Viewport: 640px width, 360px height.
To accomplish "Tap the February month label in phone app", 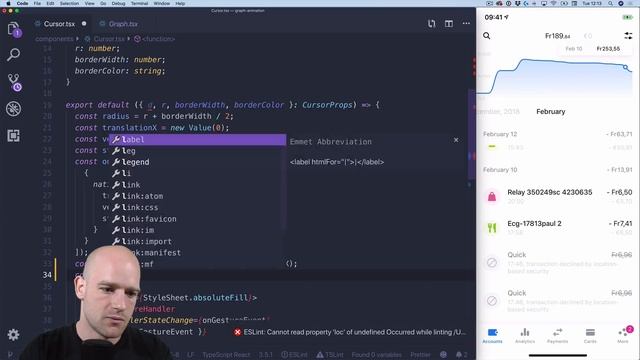I will [x=551, y=111].
